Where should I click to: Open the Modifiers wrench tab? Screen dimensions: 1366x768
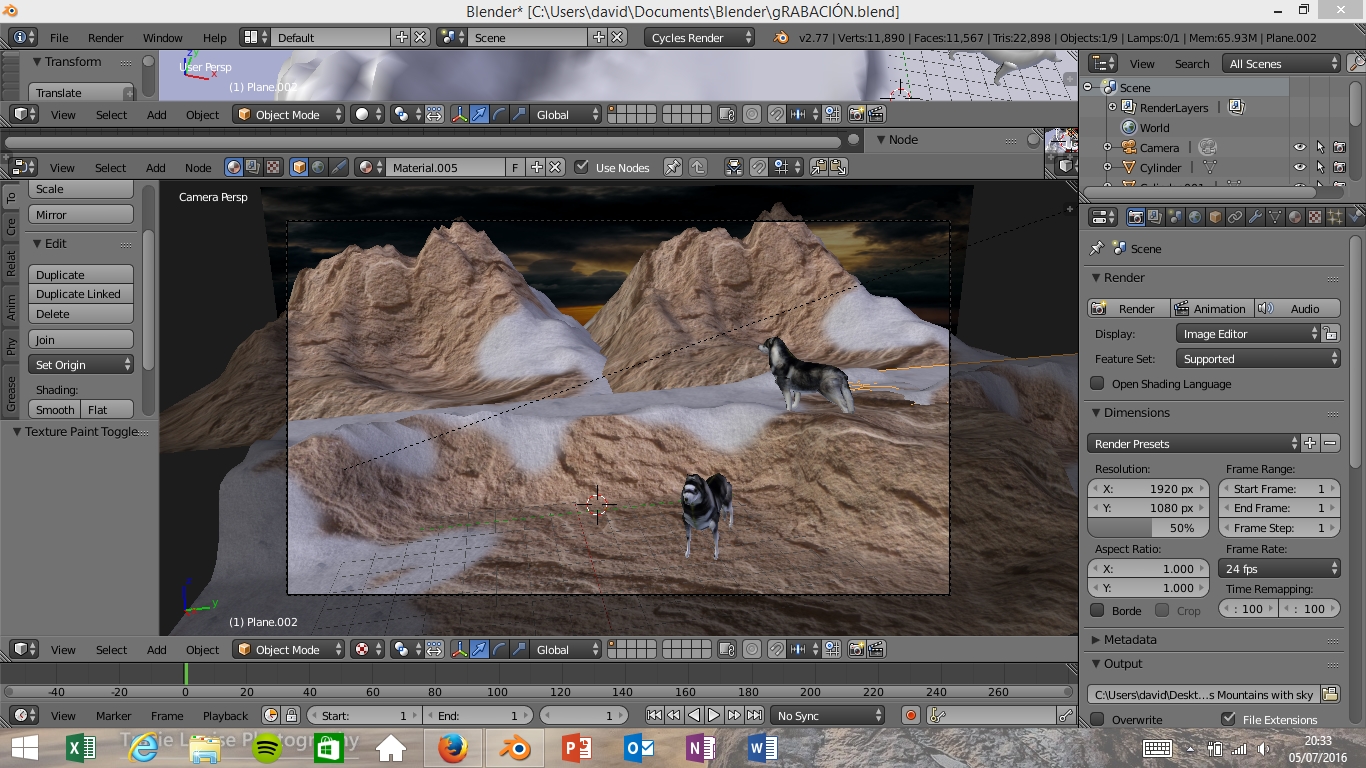(x=1255, y=217)
